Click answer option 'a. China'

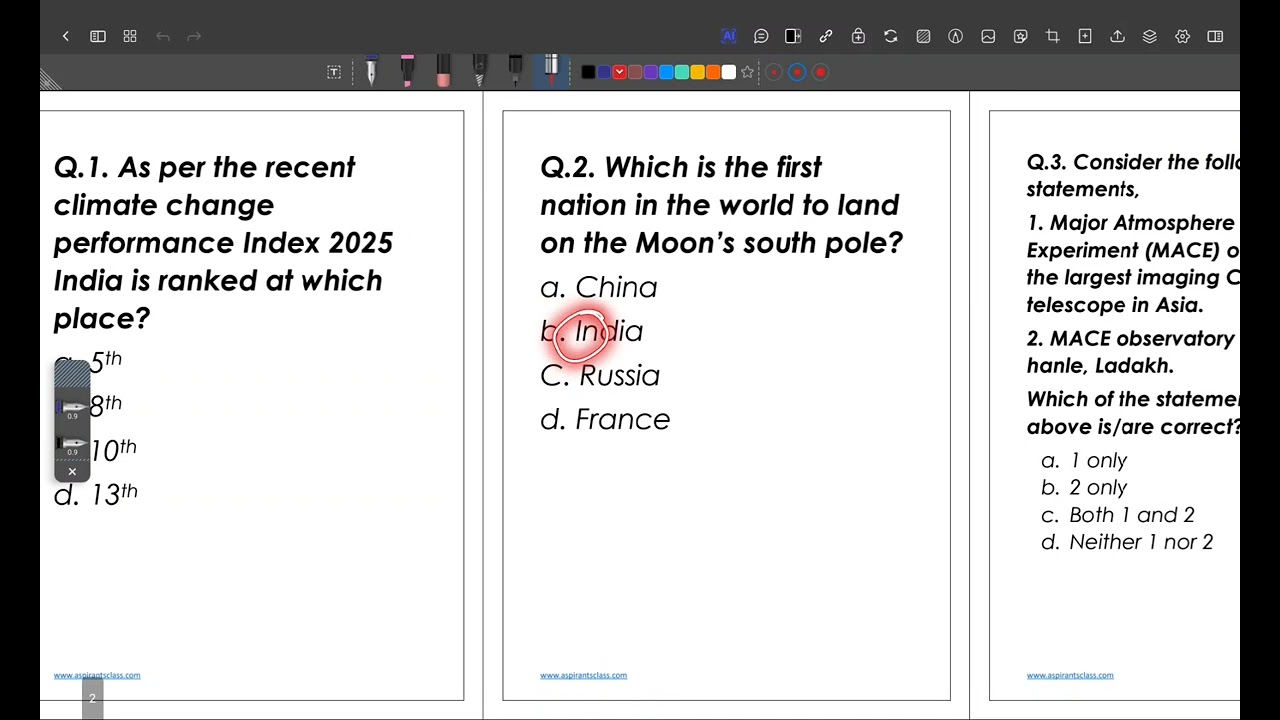click(x=598, y=288)
